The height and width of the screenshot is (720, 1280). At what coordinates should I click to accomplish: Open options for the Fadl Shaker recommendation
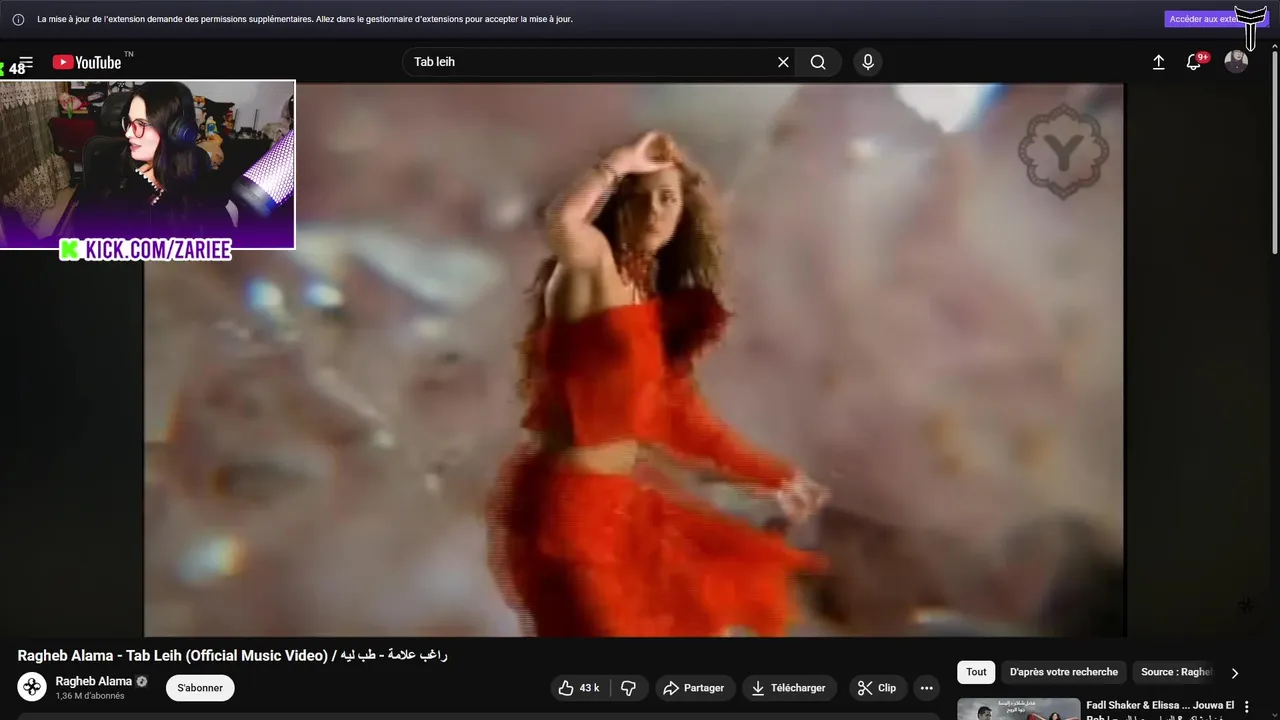click(1246, 707)
